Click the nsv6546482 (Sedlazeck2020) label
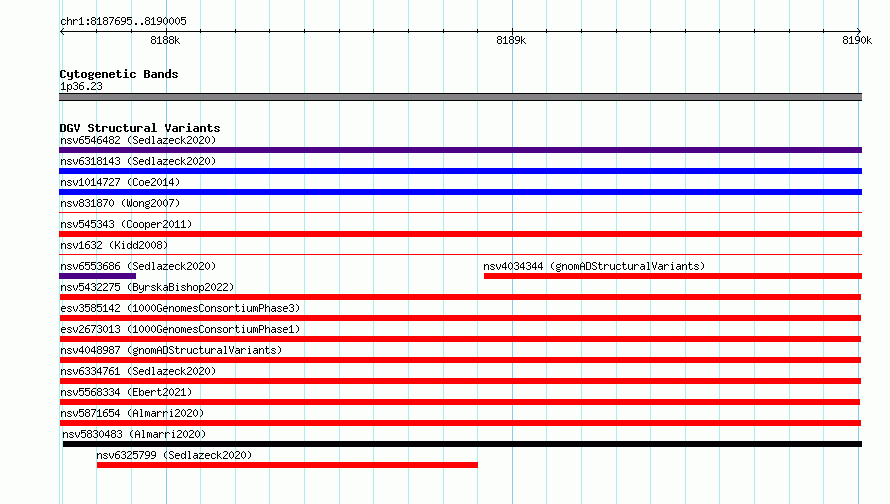890x504 pixels. [138, 140]
